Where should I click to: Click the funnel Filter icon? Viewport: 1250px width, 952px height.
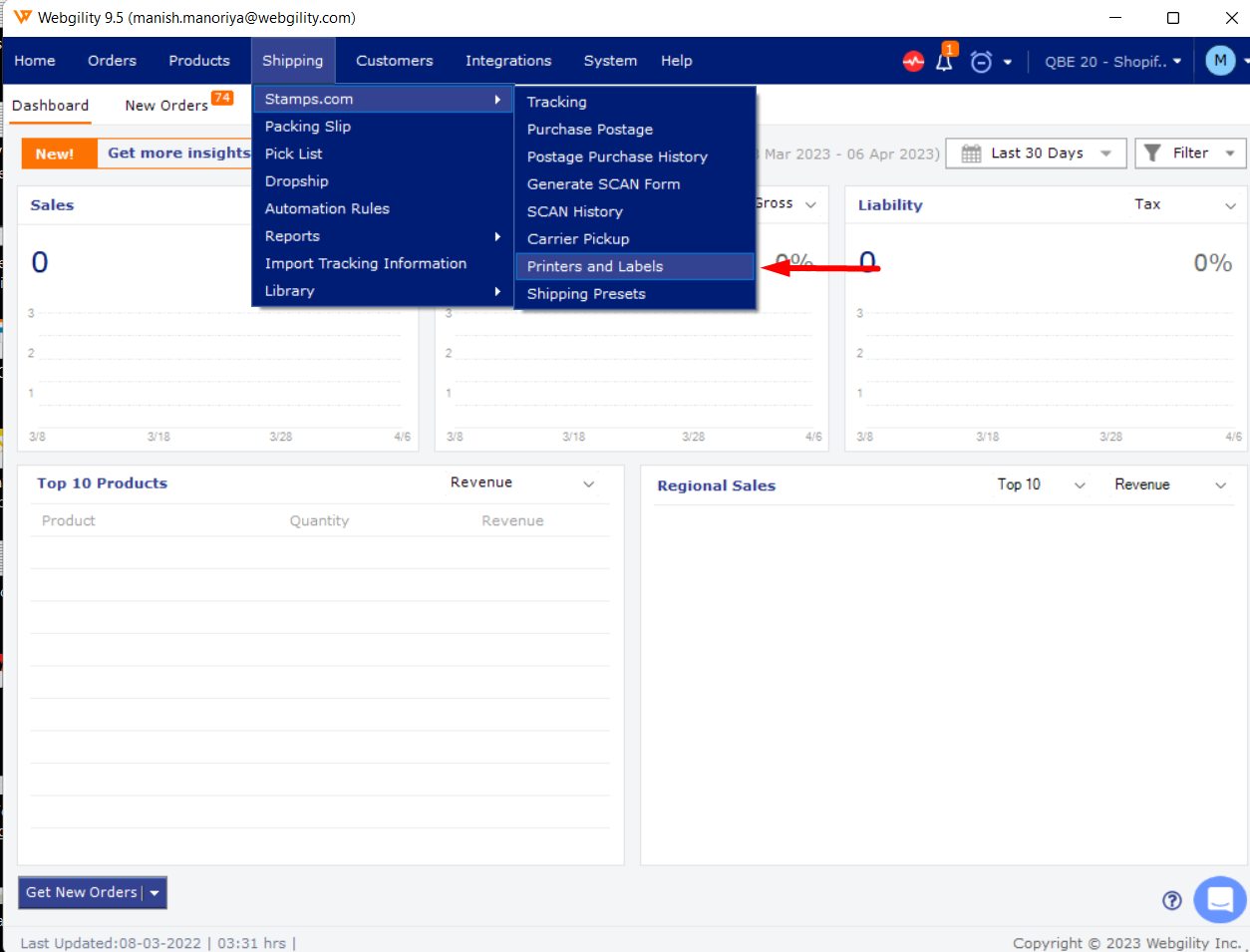tap(1152, 153)
